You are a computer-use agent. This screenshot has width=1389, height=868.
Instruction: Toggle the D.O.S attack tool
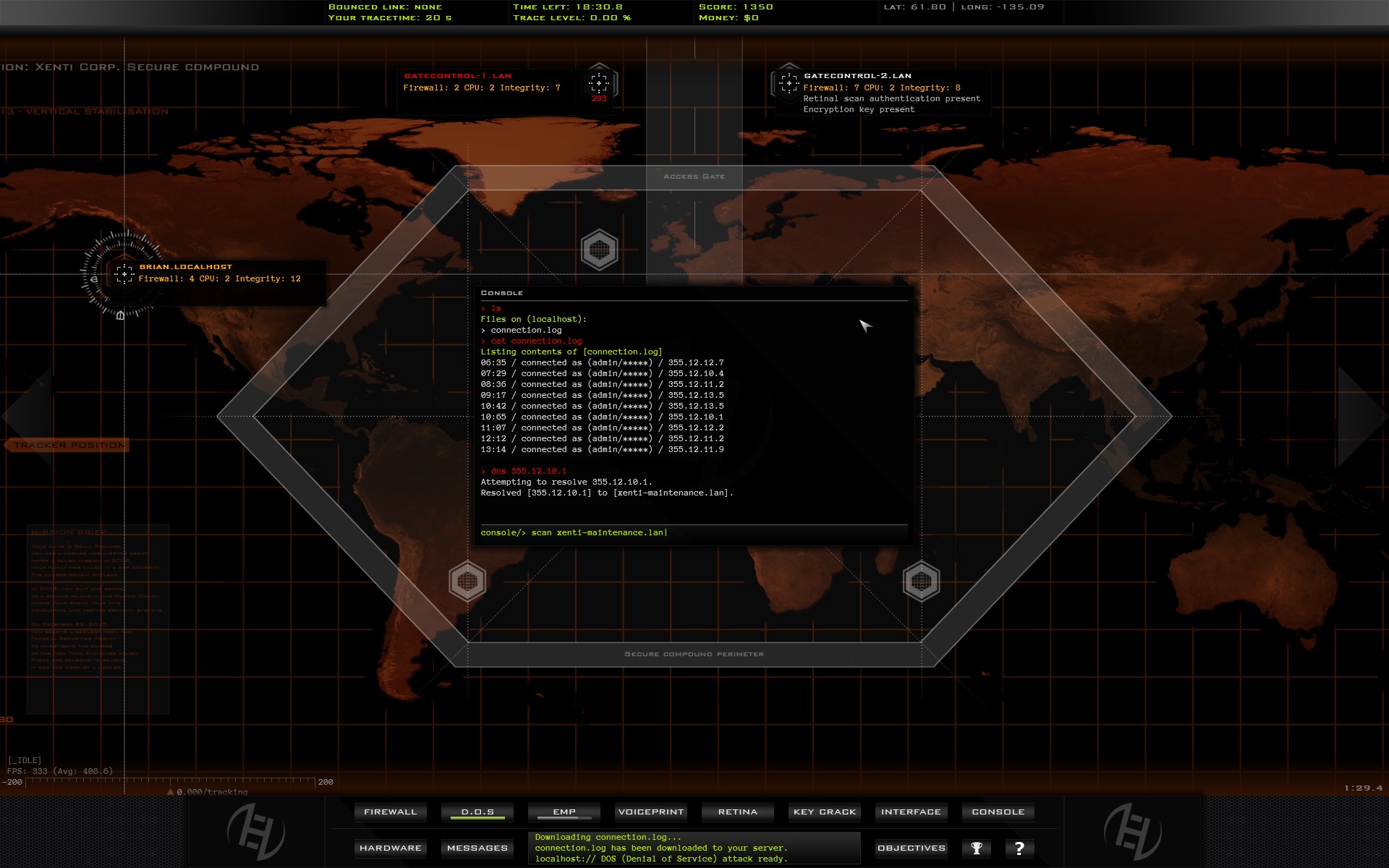pos(477,812)
